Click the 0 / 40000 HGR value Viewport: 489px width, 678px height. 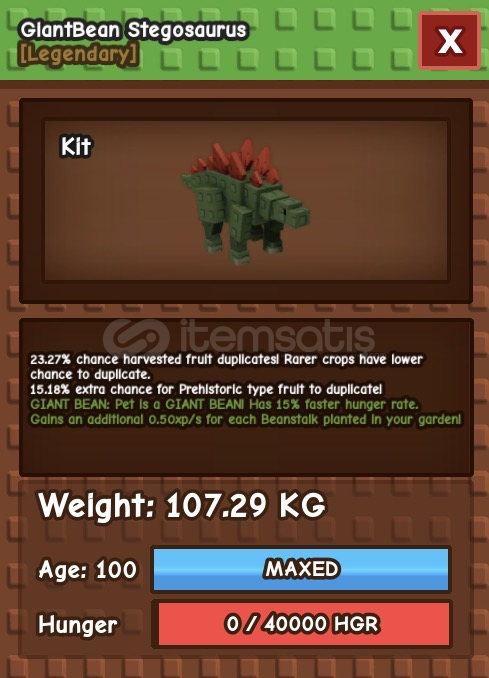coord(302,624)
